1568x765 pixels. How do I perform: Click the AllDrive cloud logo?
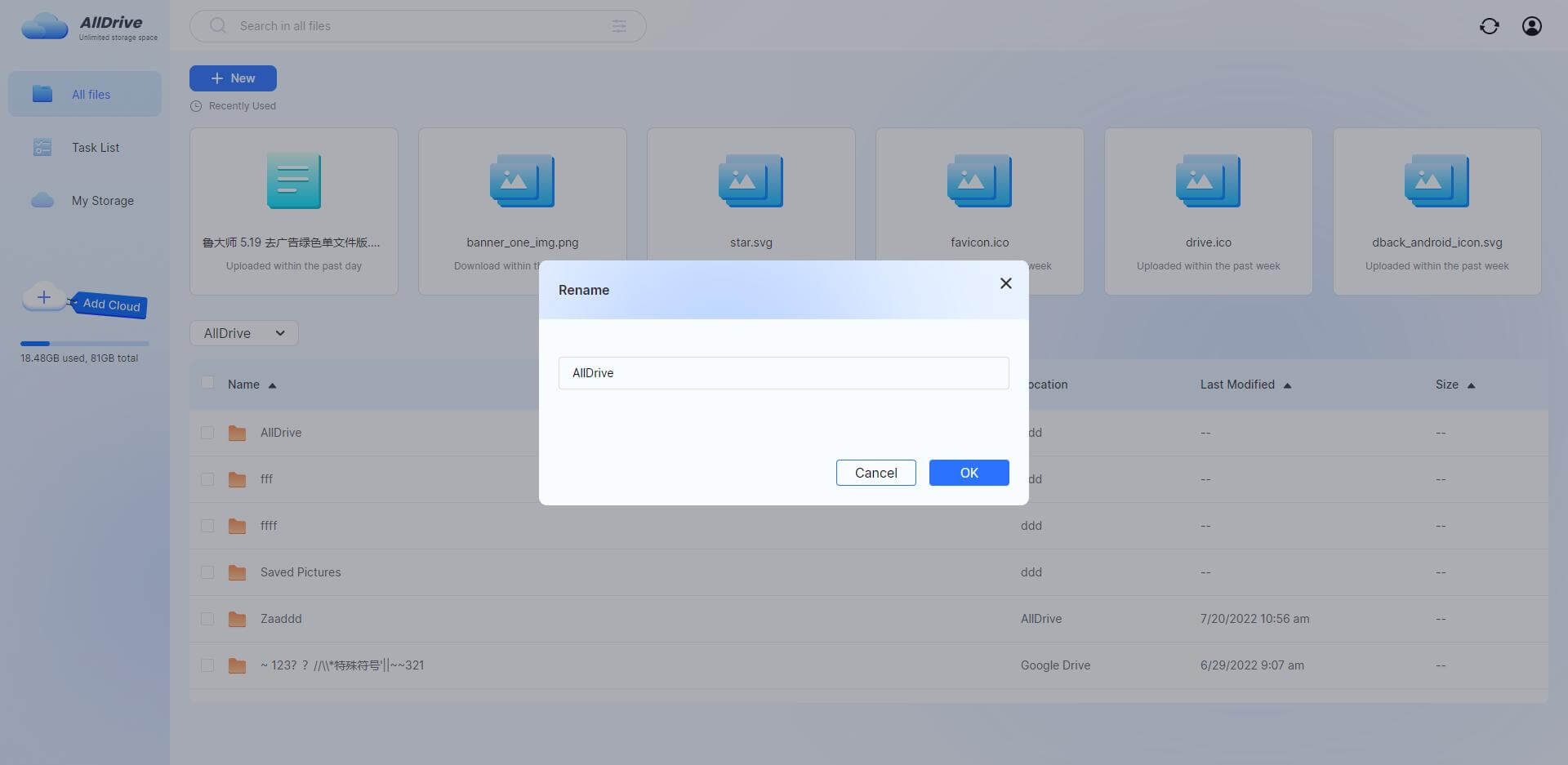[44, 26]
